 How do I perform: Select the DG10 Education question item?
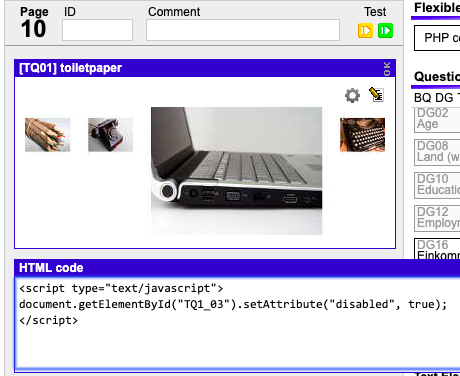tap(437, 185)
